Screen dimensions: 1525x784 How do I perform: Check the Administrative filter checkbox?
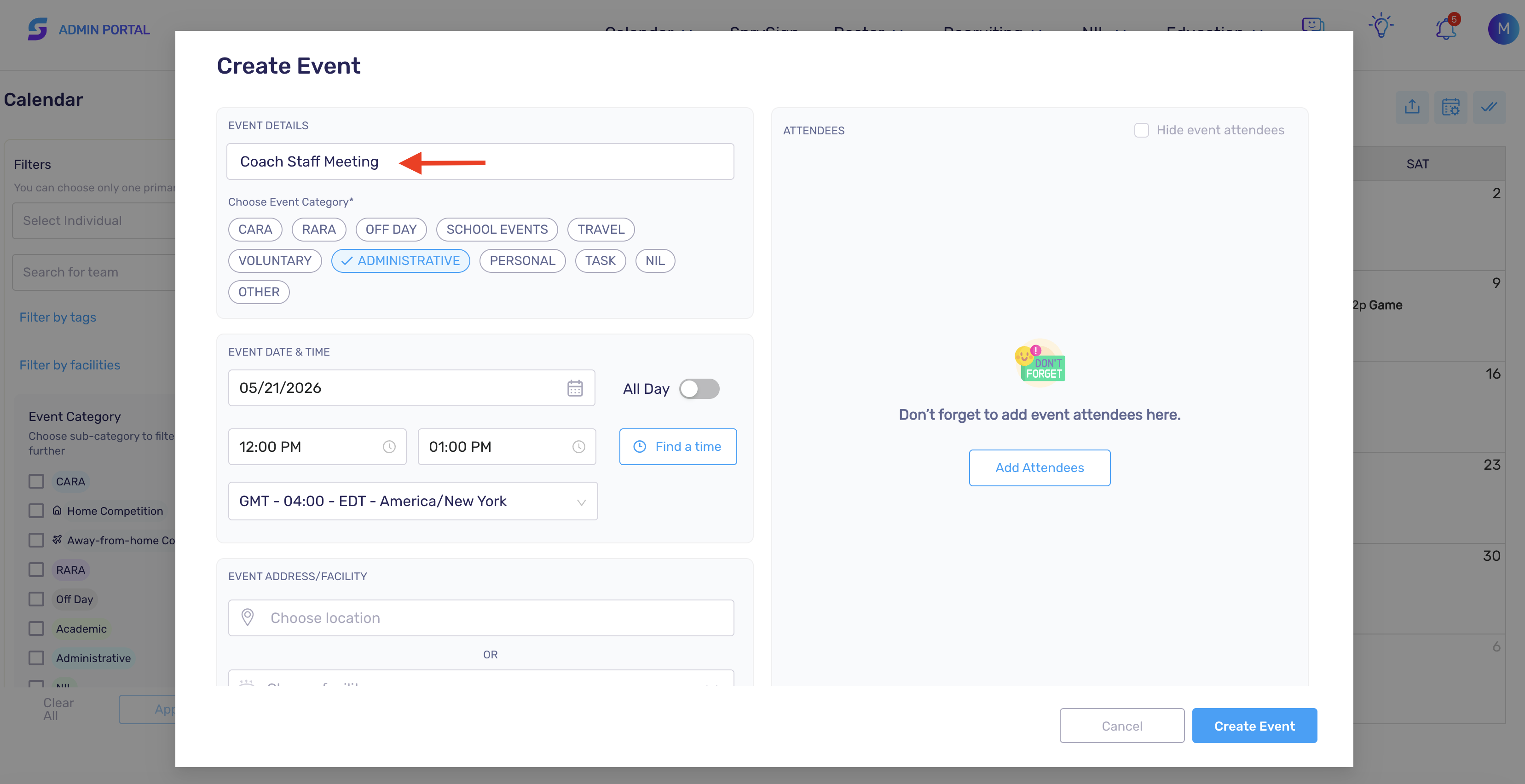[36, 658]
